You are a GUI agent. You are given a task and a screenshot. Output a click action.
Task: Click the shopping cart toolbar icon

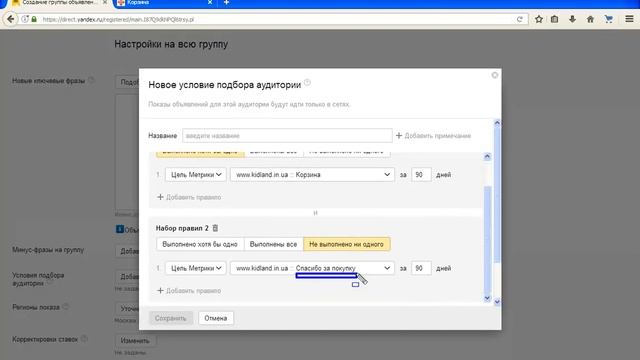coord(609,19)
